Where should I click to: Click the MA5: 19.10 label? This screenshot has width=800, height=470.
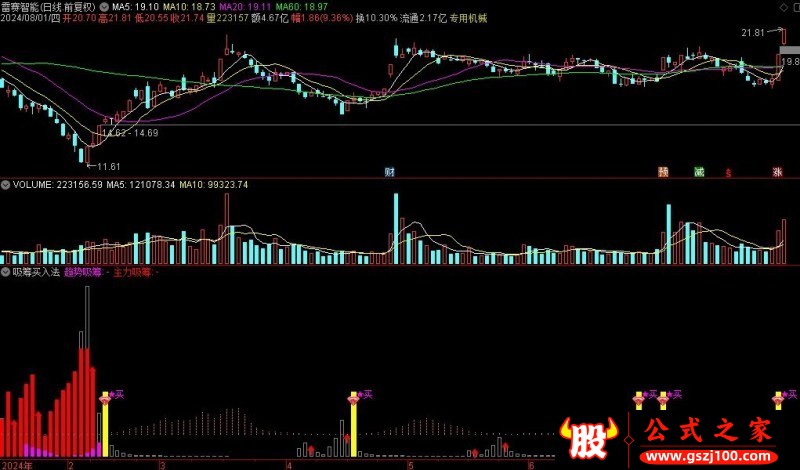coord(135,7)
